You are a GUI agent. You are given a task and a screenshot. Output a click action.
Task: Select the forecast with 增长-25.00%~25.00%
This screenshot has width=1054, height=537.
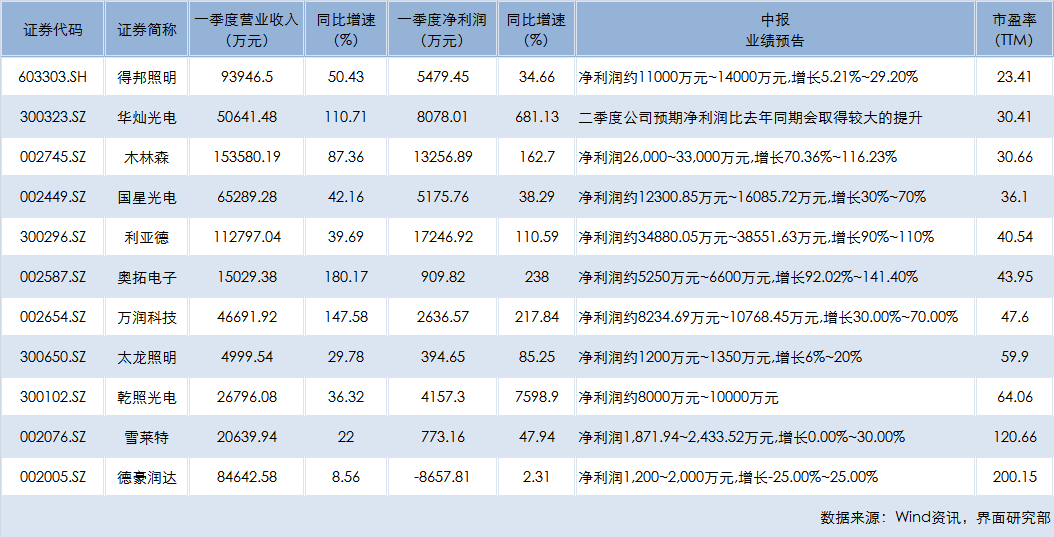(x=728, y=477)
